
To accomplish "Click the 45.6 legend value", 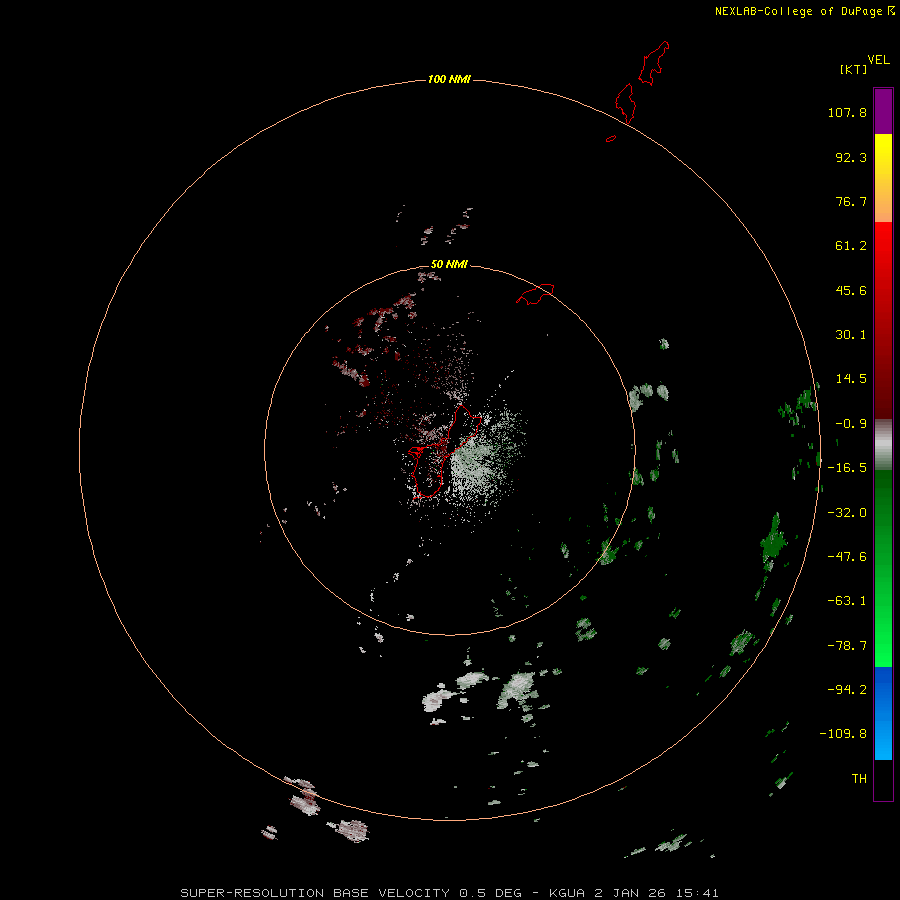I will pos(851,290).
